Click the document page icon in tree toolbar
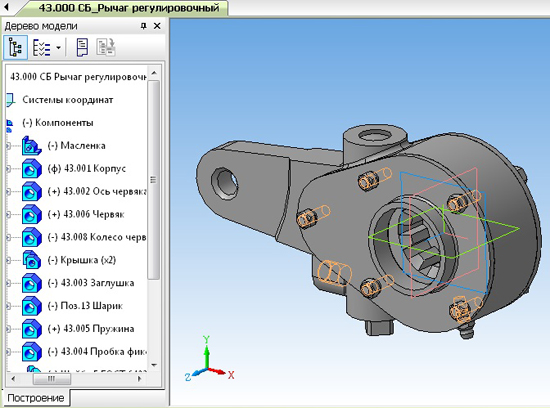The height and width of the screenshot is (408, 550). click(82, 47)
